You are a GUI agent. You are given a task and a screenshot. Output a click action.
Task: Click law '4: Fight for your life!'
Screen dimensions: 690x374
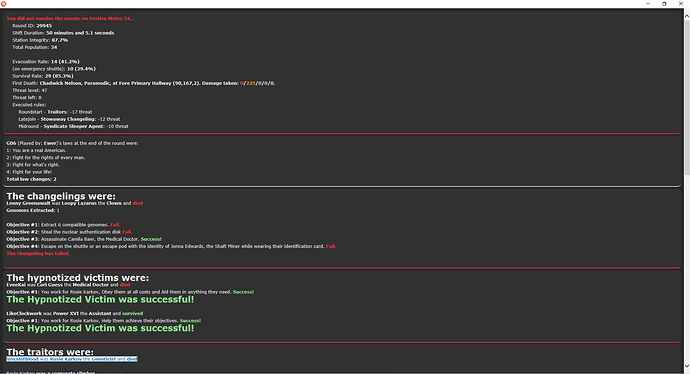point(29,172)
